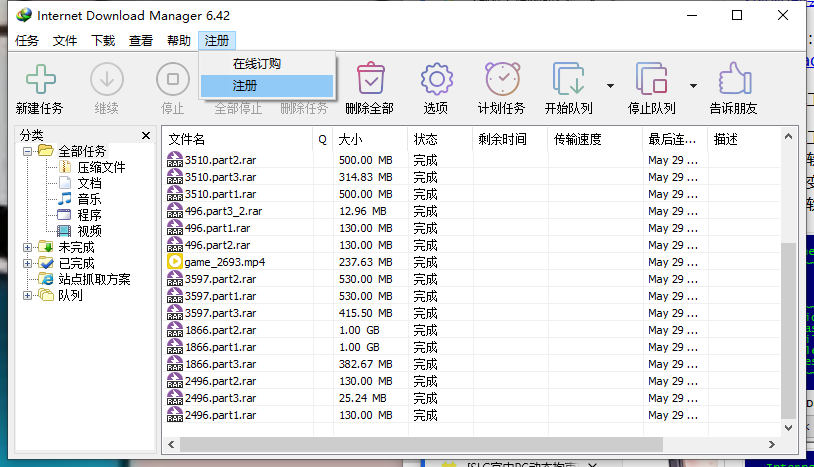Click the 继续 (resume) download icon
The height and width of the screenshot is (467, 814).
pyautogui.click(x=107, y=79)
